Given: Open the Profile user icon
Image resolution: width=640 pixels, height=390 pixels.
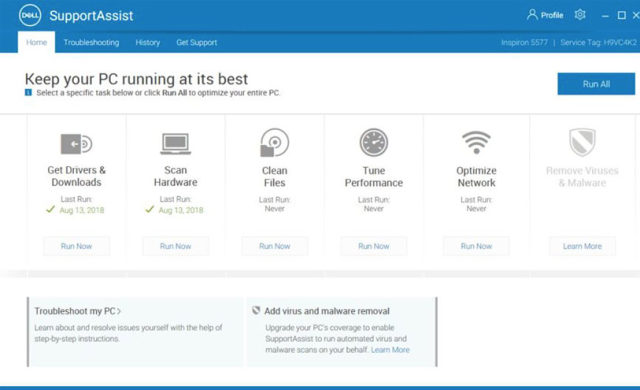Looking at the screenshot, I should pos(532,15).
